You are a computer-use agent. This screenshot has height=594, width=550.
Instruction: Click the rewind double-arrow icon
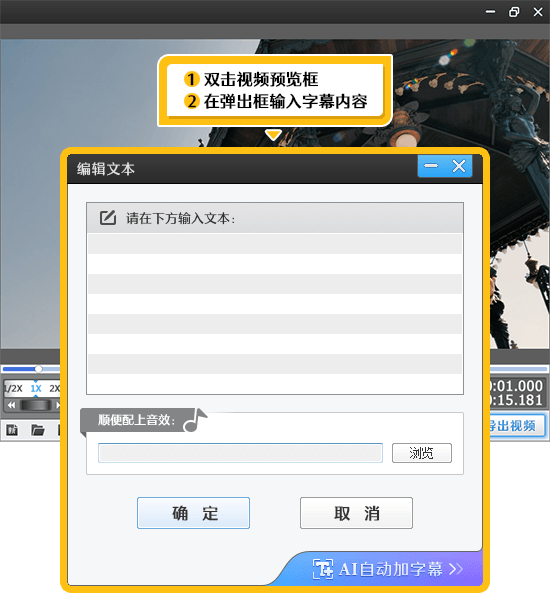[11, 405]
